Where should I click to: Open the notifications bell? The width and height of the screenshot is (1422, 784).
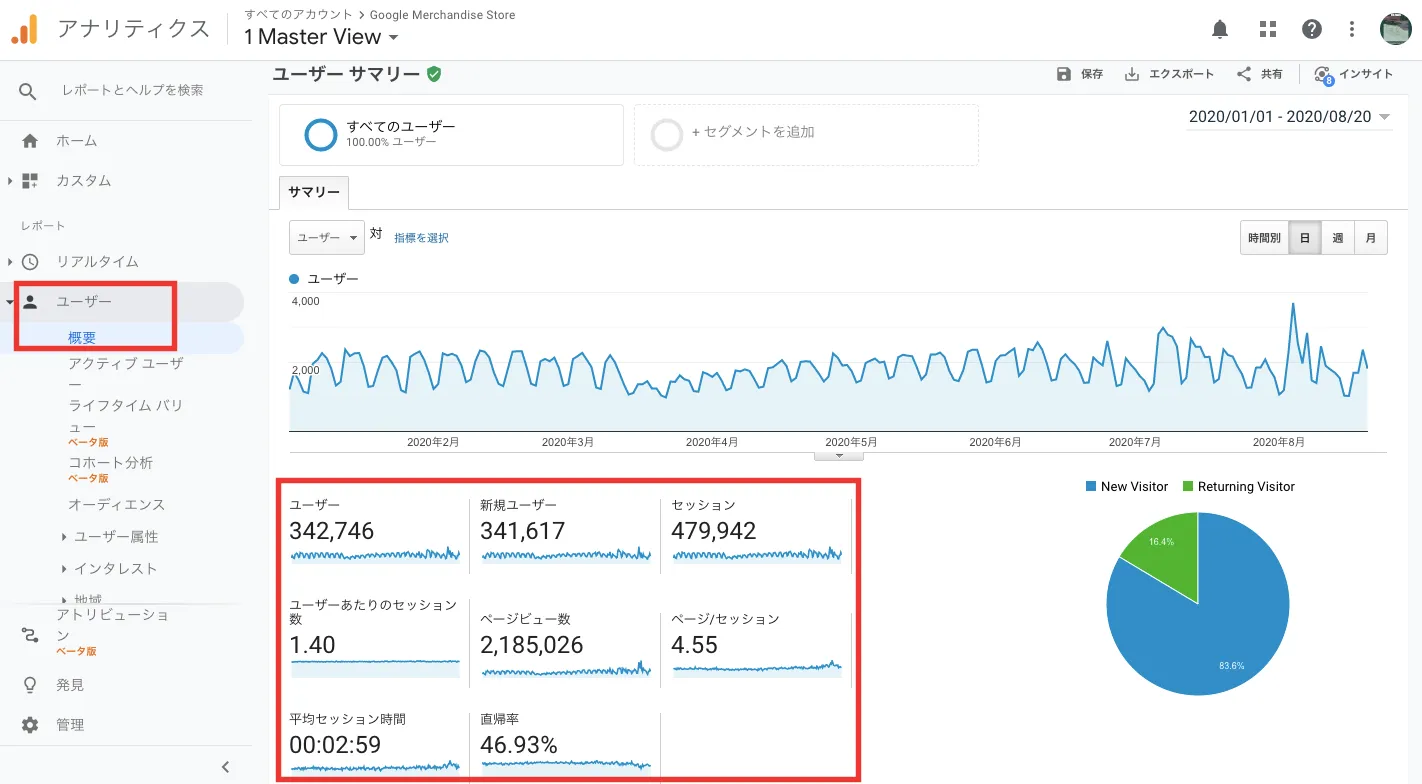coord(1220,29)
